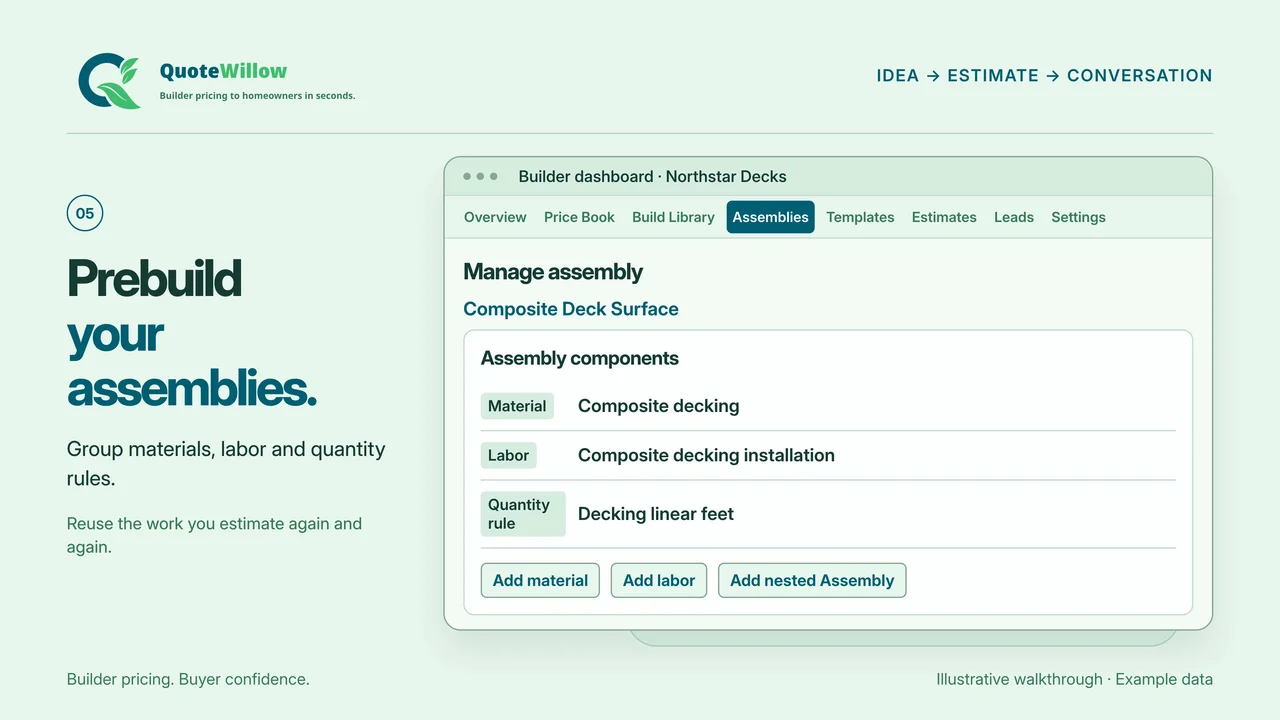The image size is (1280, 720).
Task: Click the Builder pricing. Buyer confidence. footer
Action: 188,679
